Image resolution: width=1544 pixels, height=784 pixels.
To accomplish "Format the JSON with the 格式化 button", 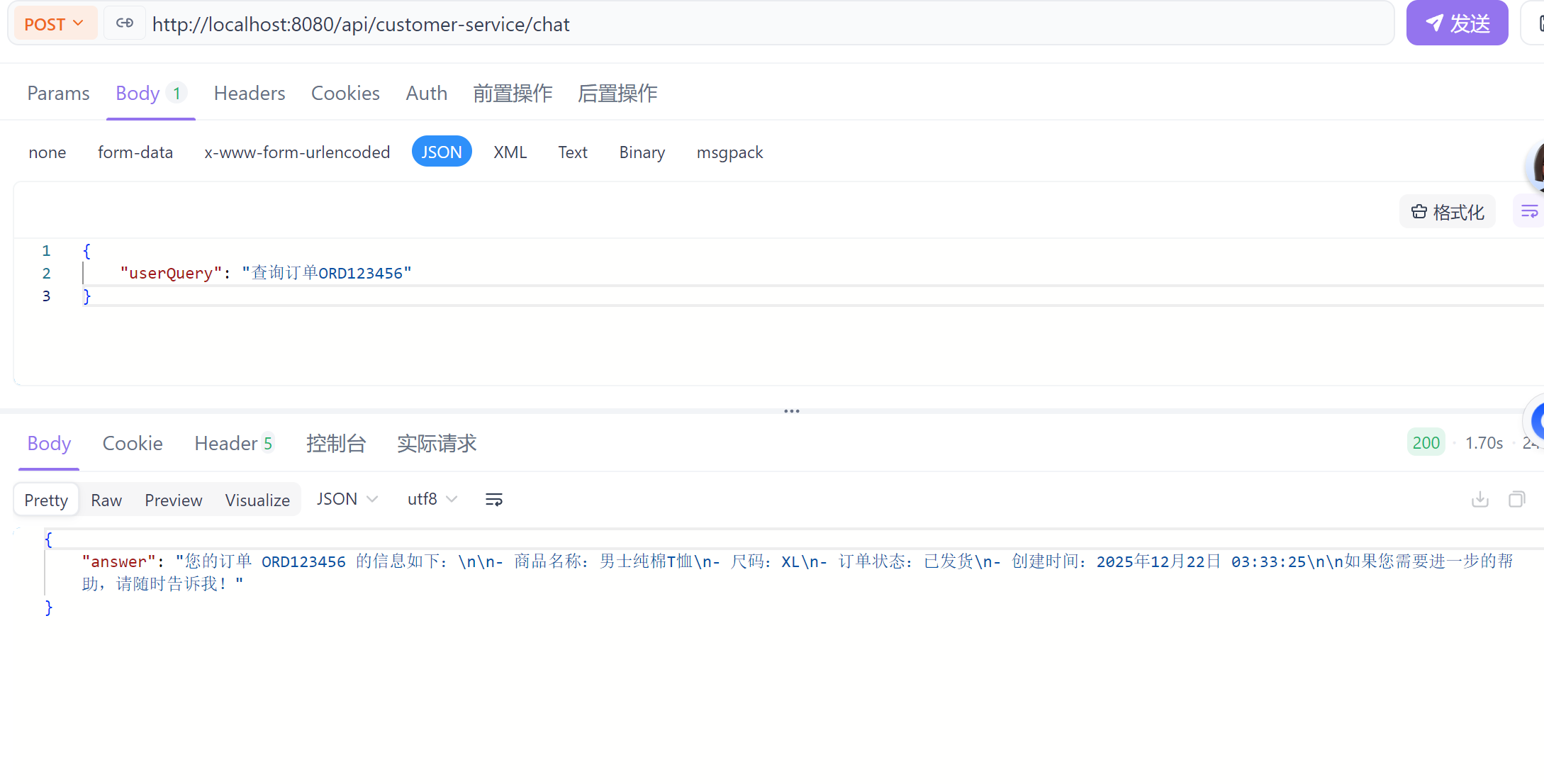I will pos(1447,211).
